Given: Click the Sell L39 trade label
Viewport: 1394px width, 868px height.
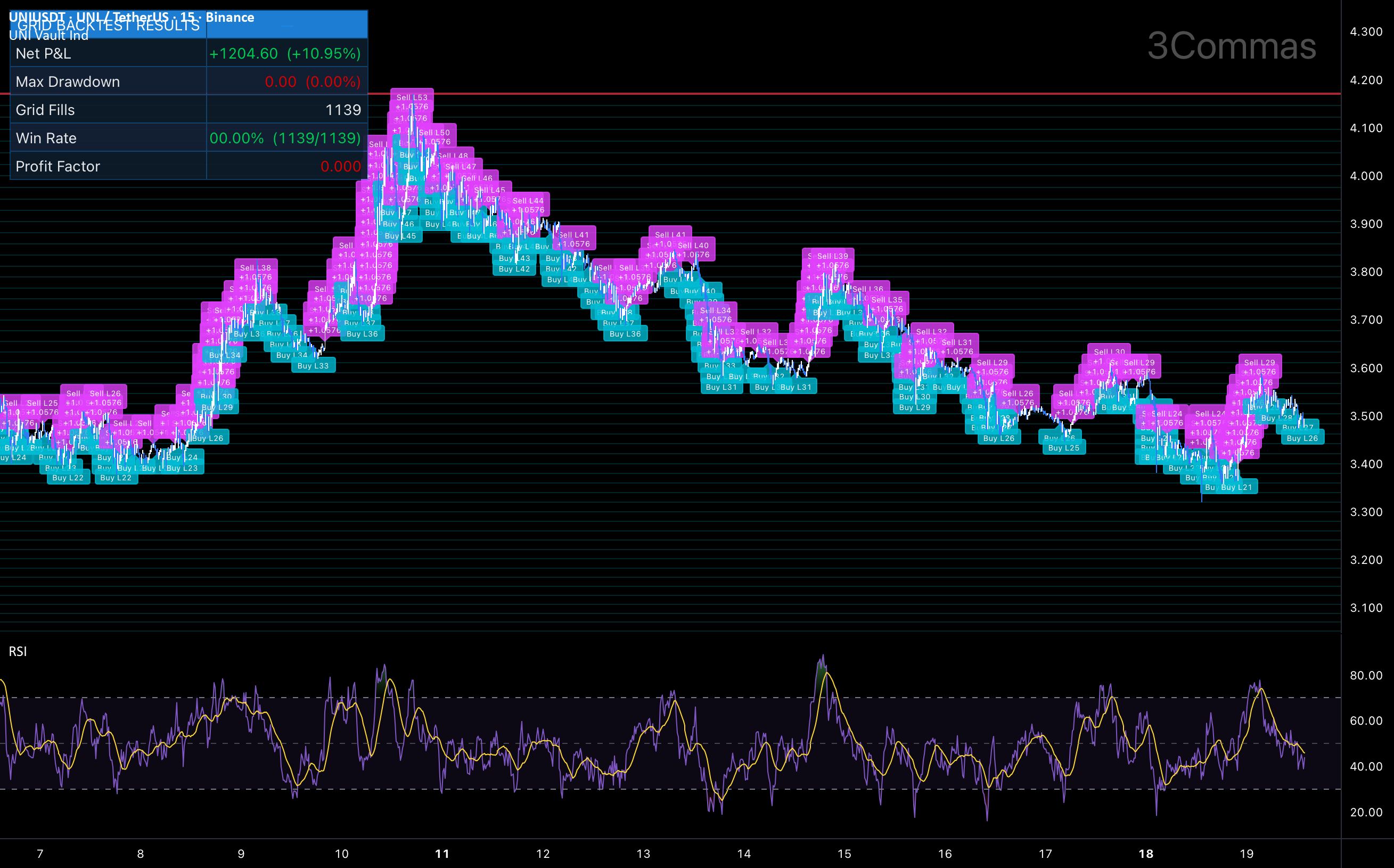Looking at the screenshot, I should (x=833, y=260).
